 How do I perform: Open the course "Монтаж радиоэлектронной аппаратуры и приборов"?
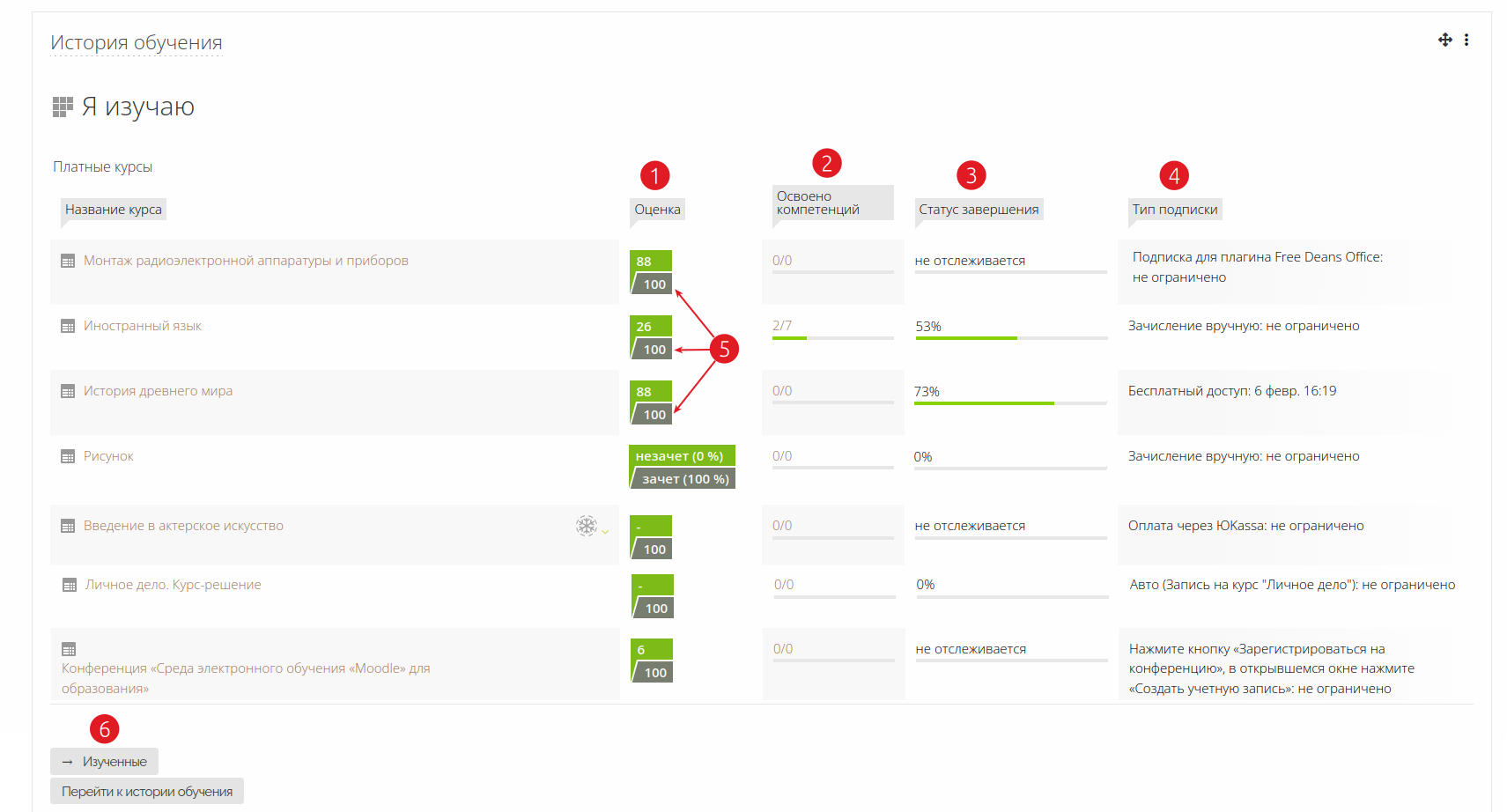click(246, 261)
